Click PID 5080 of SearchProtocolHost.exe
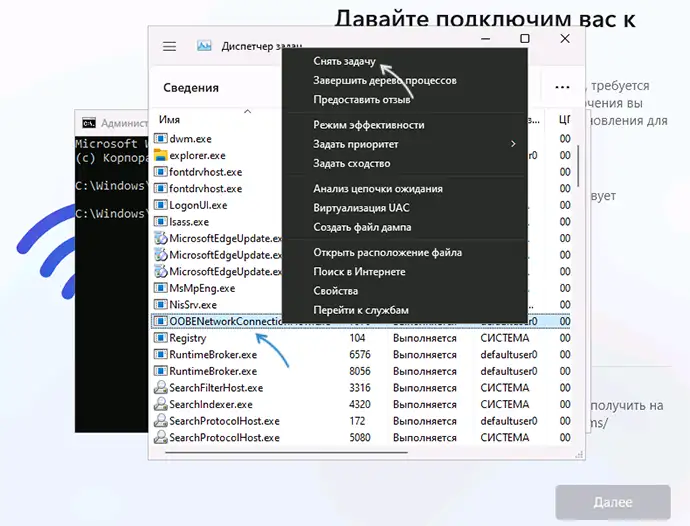The image size is (690, 526). click(x=360, y=438)
